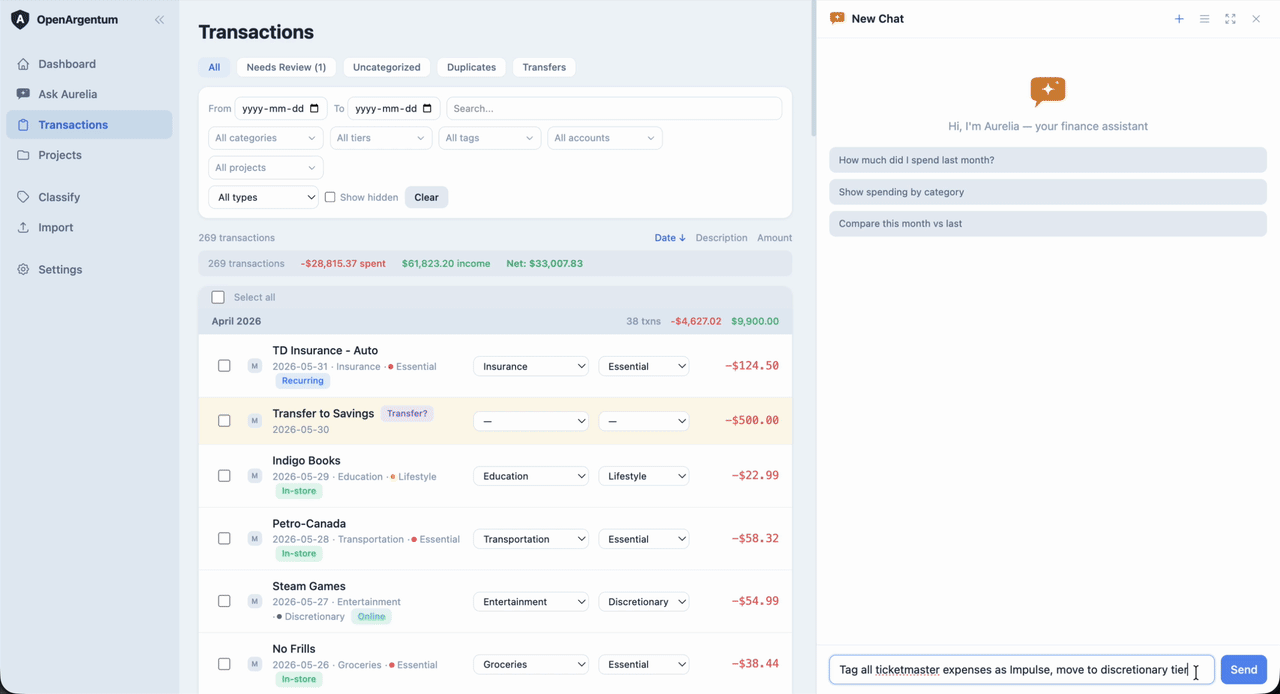Check the Select all checkbox

pyautogui.click(x=218, y=297)
